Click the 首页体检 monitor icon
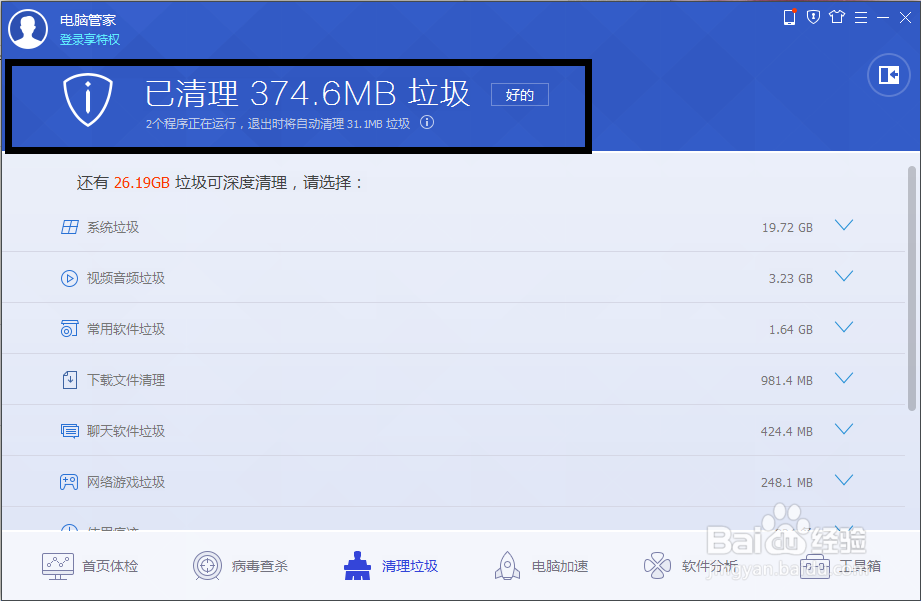 pyautogui.click(x=58, y=566)
